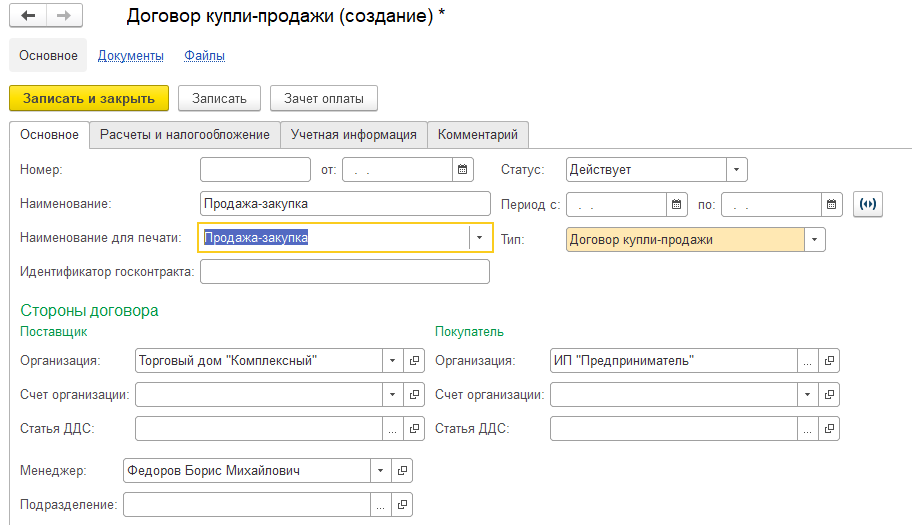The width and height of the screenshot is (912, 525).
Task: Expand Наименование для печати dropdown arrow
Action: tap(479, 238)
